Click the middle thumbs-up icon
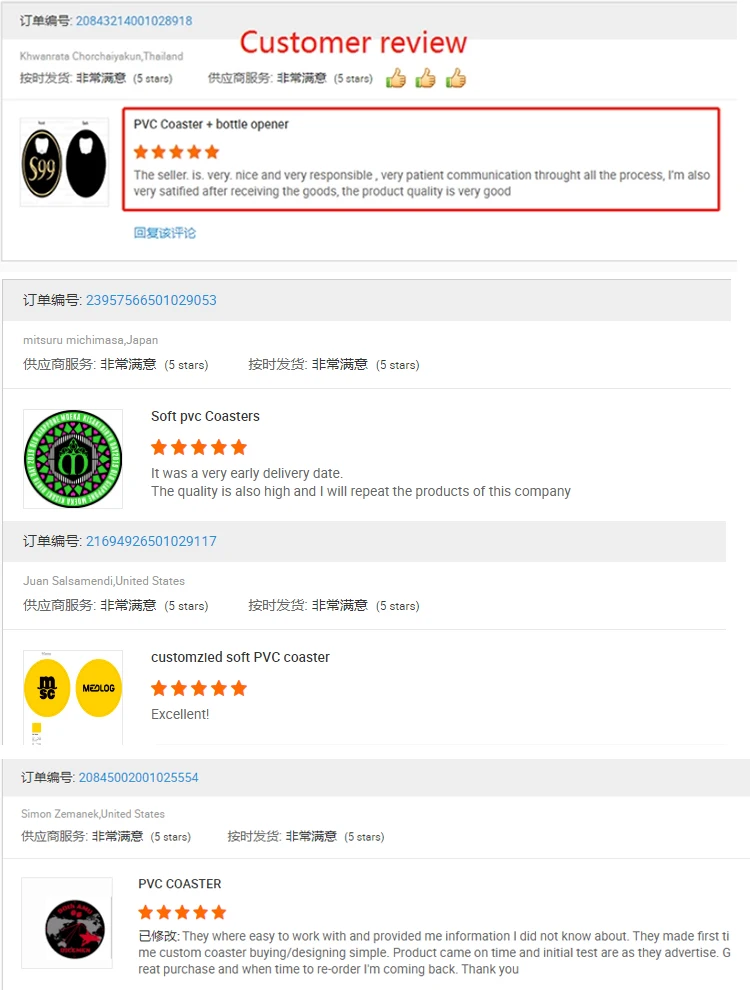 pyautogui.click(x=426, y=78)
